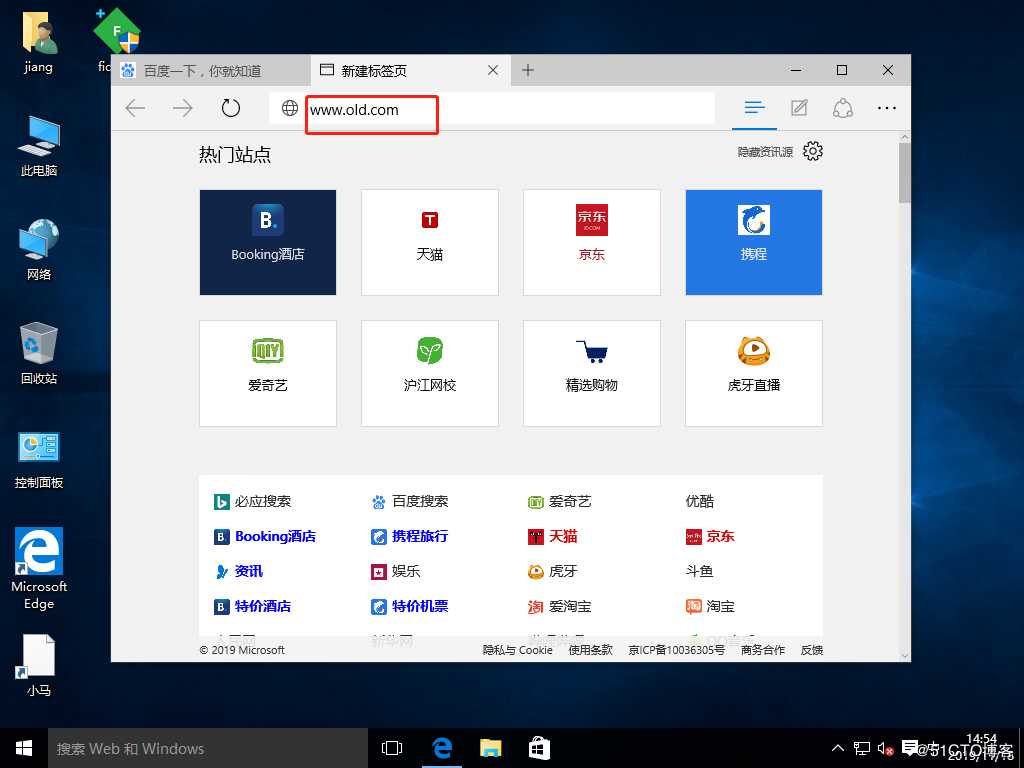Open a new tab with the plus button
The image size is (1024, 768).
(528, 71)
